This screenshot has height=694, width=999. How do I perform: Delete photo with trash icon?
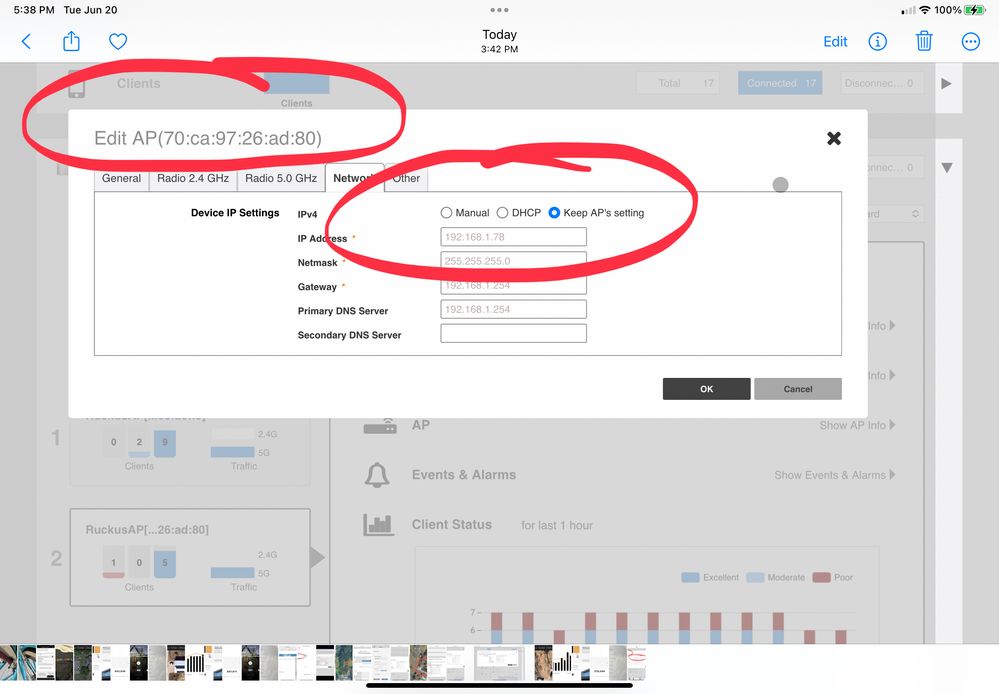pyautogui.click(x=924, y=41)
